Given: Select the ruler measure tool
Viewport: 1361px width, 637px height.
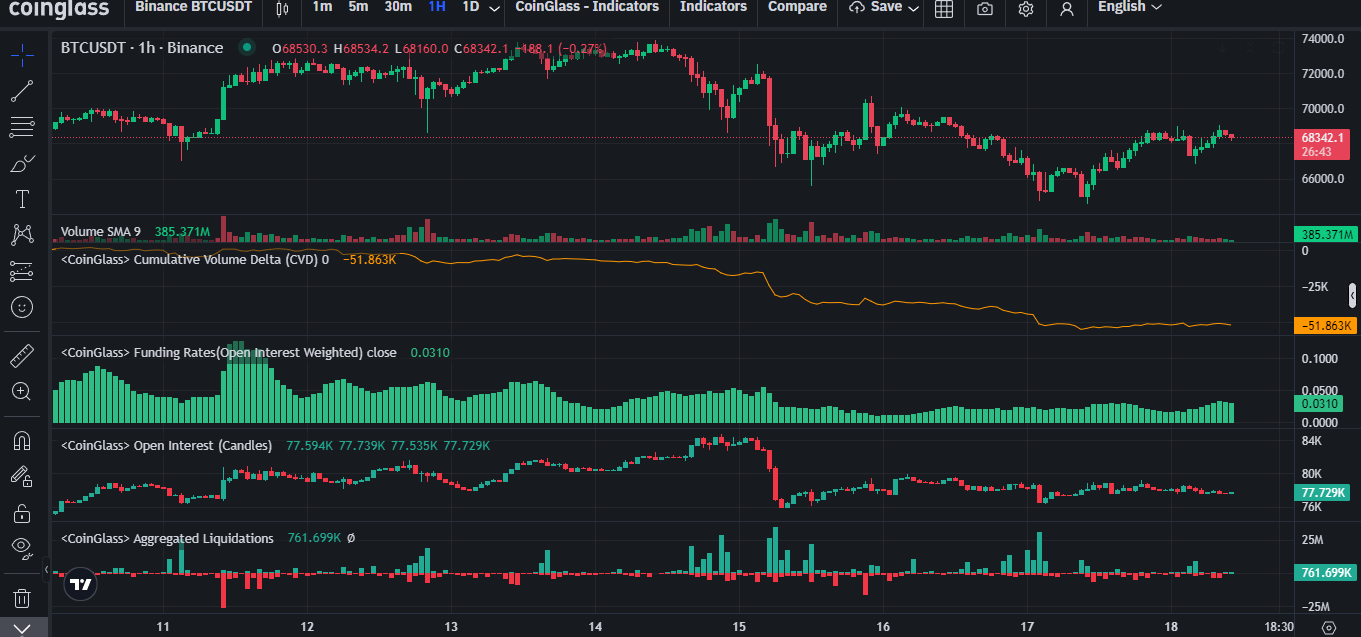Looking at the screenshot, I should (x=22, y=355).
